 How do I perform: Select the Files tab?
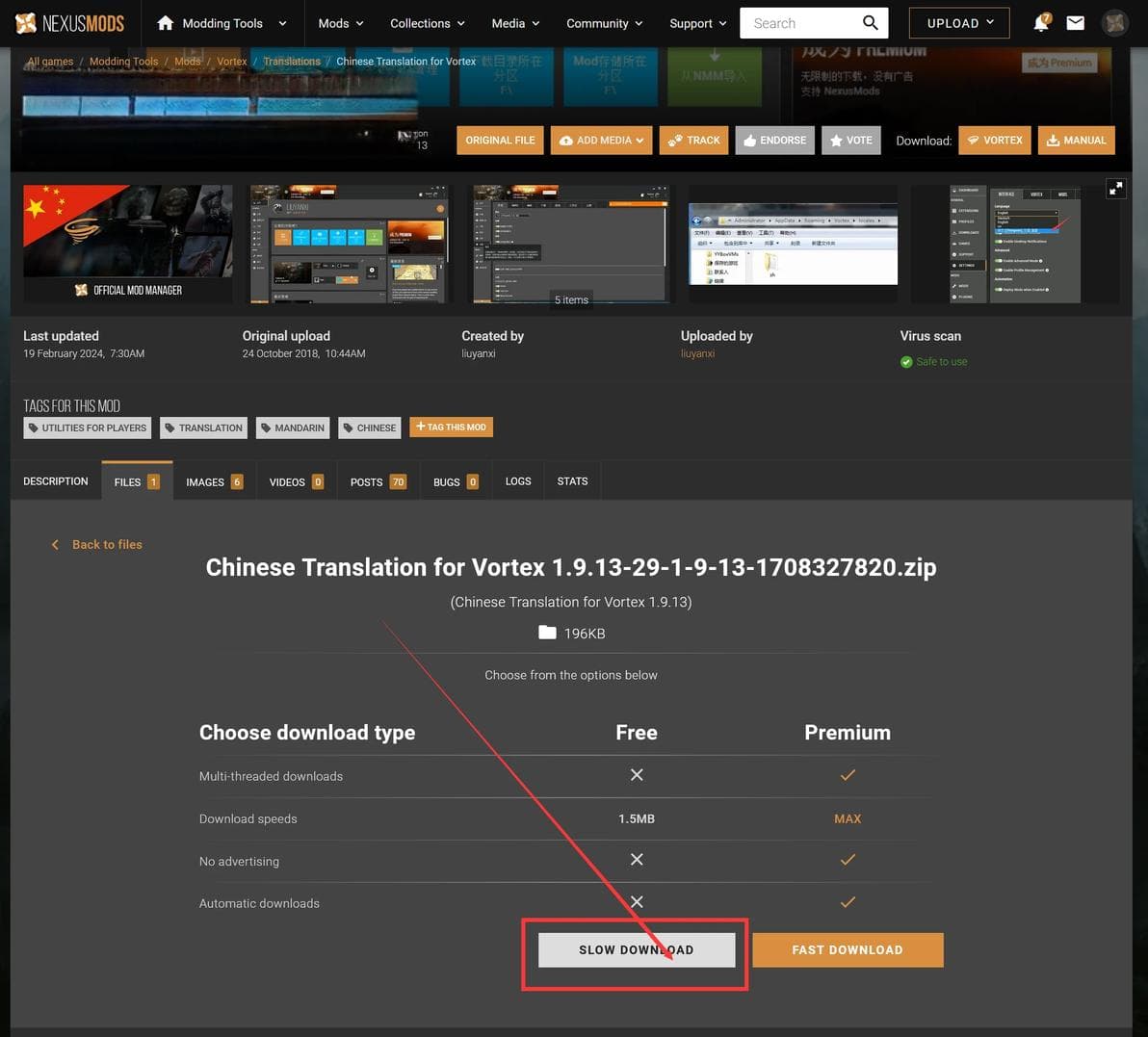[x=137, y=480]
